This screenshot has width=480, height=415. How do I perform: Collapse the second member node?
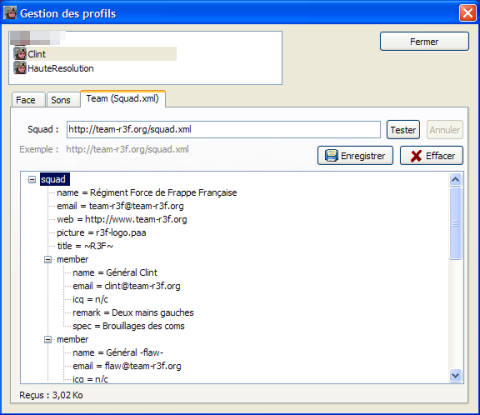click(48, 339)
